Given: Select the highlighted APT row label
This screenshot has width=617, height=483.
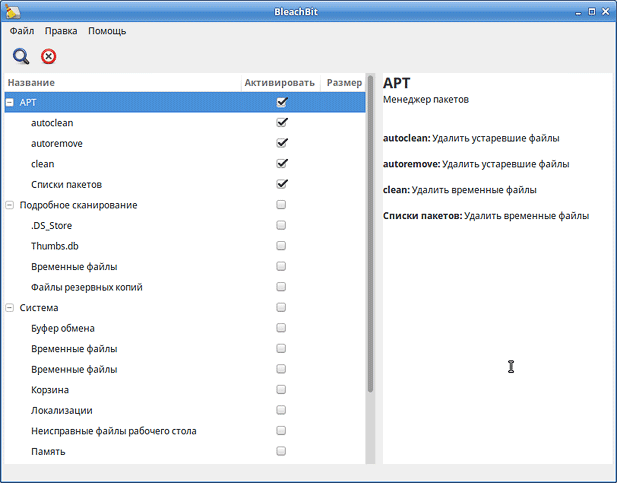Looking at the screenshot, I should click(x=28, y=102).
